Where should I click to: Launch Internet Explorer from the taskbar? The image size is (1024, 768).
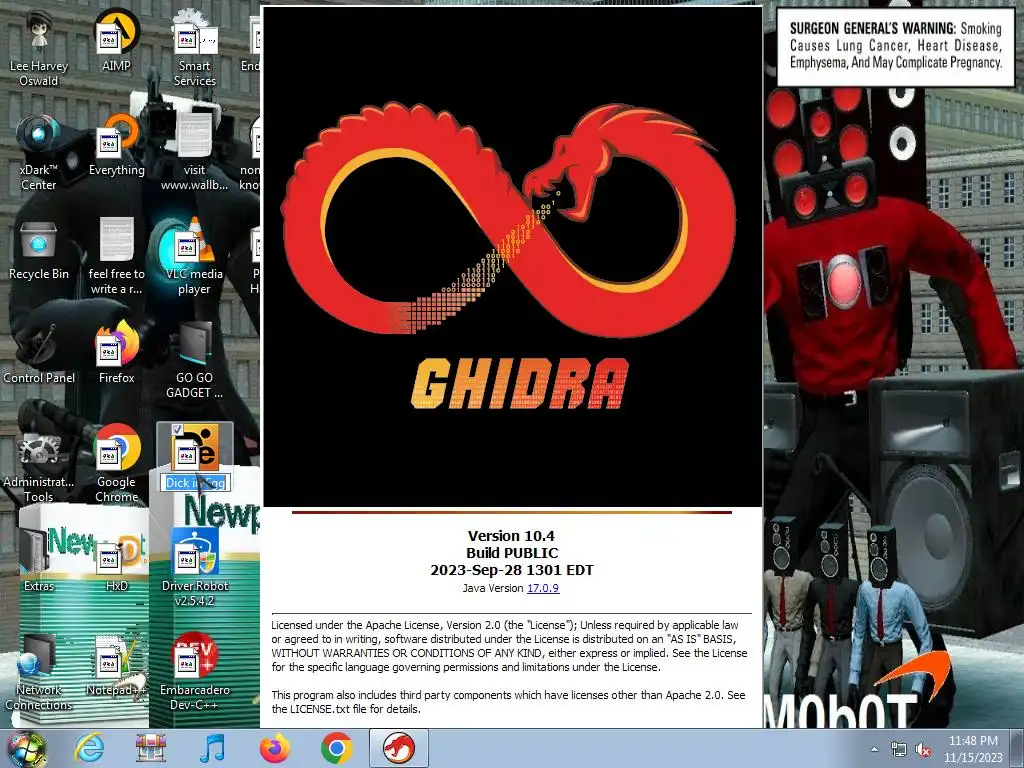[89, 748]
